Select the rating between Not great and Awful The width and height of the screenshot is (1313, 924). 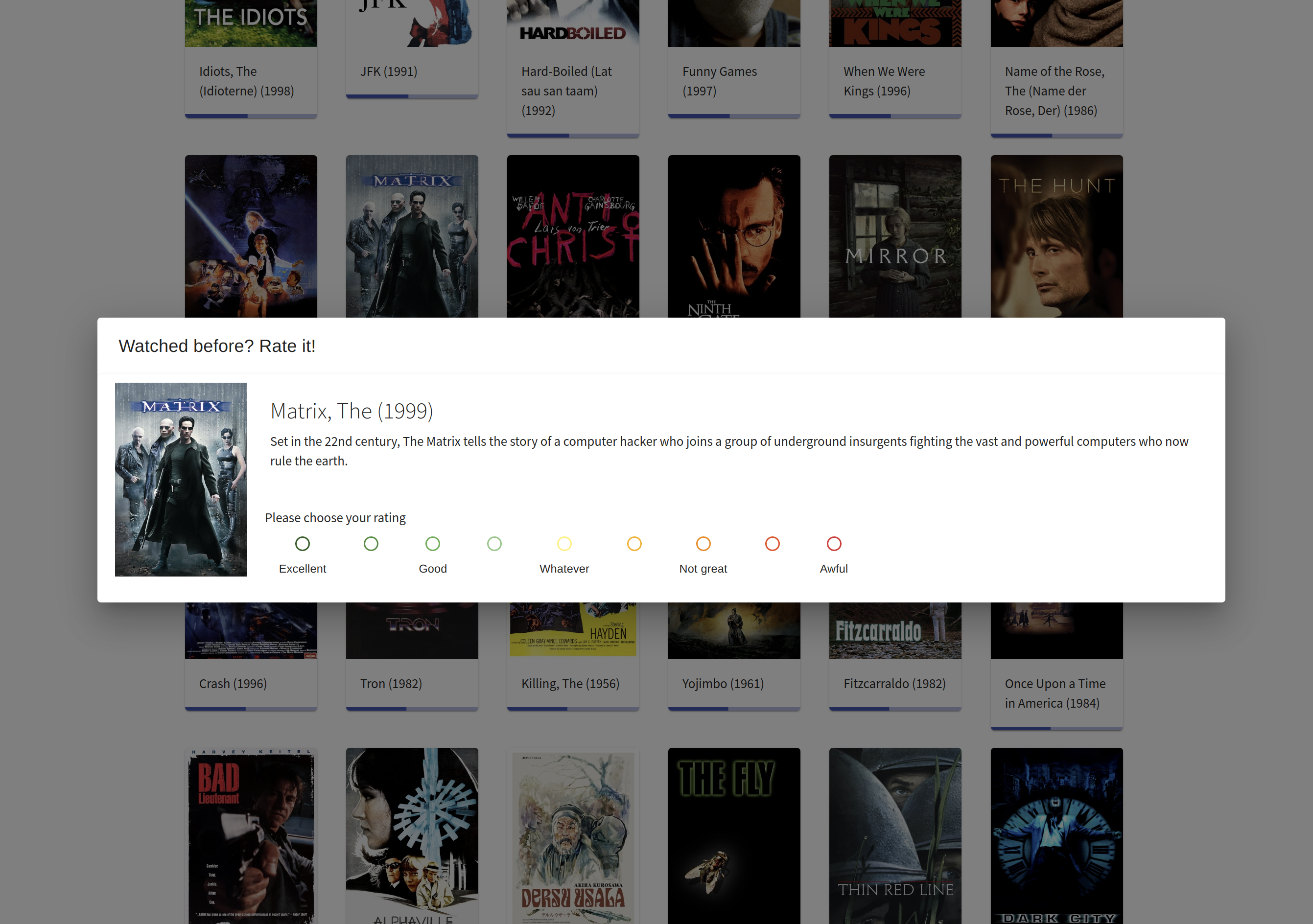tap(773, 544)
